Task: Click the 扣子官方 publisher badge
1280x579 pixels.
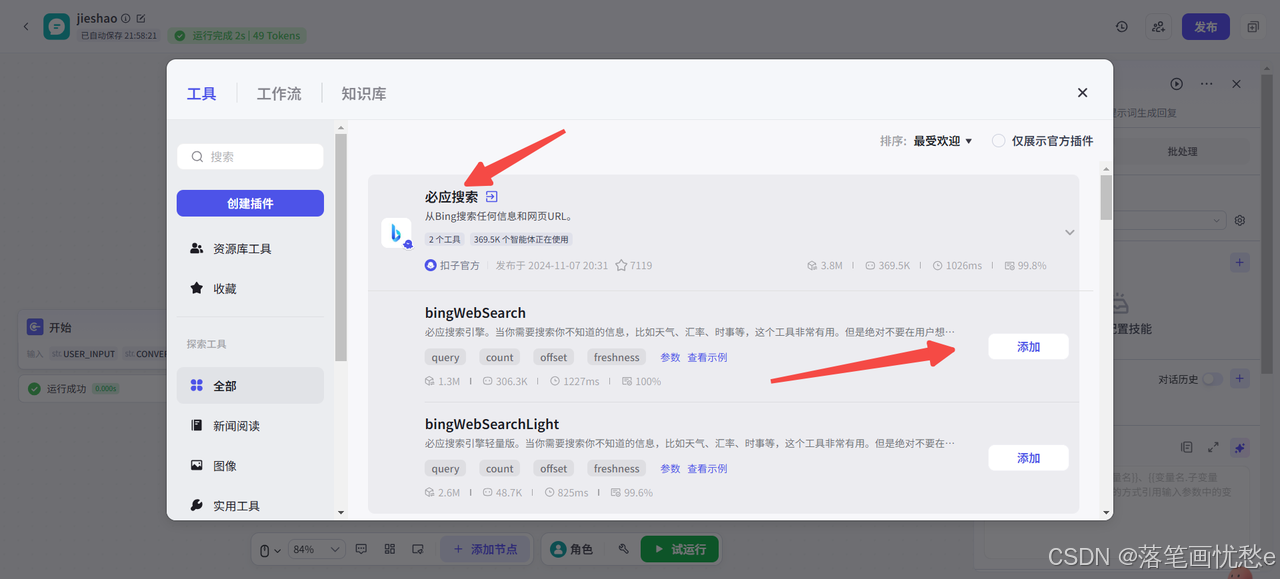Action: tap(452, 265)
